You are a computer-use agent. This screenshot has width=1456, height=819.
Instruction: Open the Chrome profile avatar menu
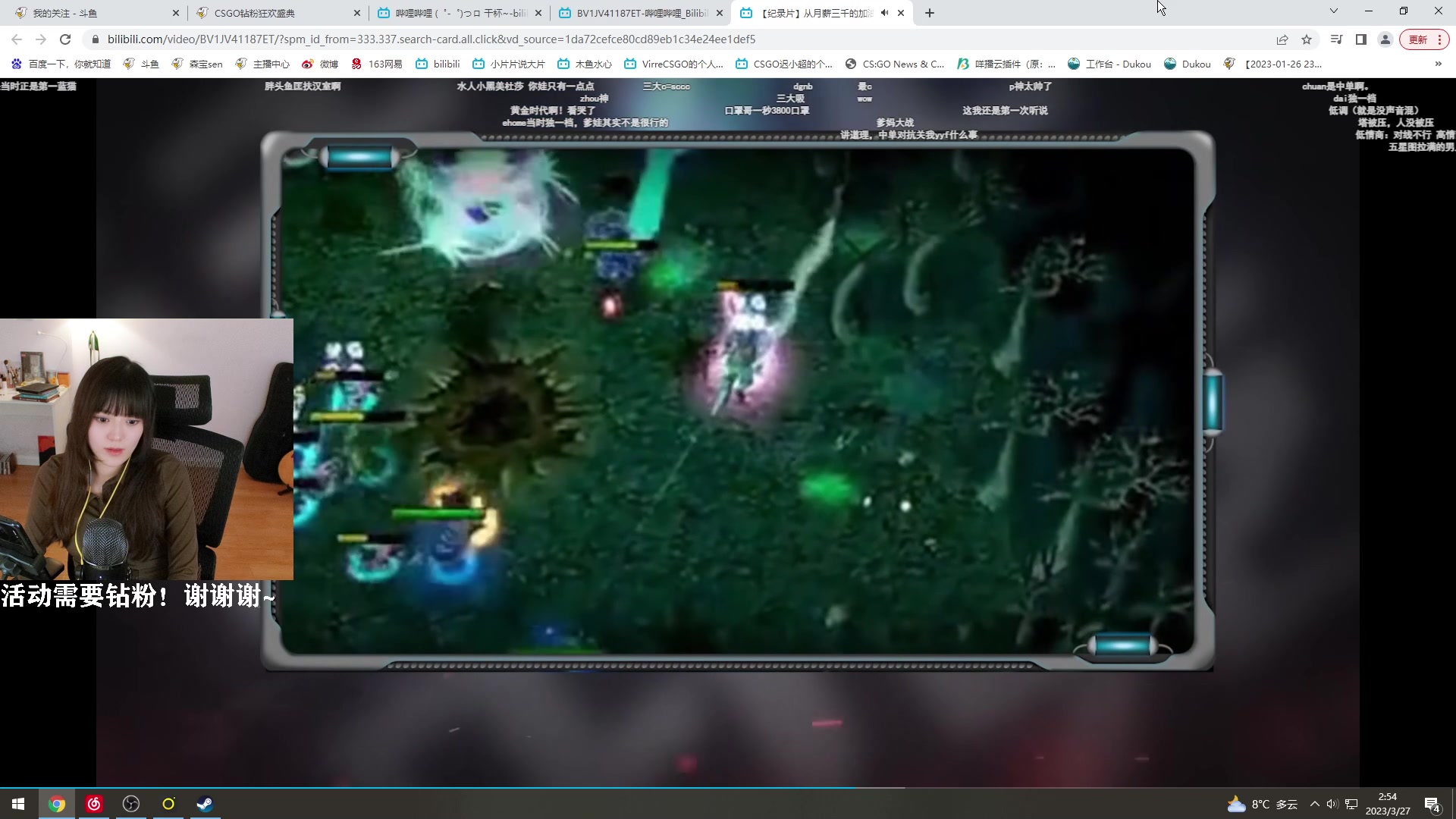coord(1385,39)
